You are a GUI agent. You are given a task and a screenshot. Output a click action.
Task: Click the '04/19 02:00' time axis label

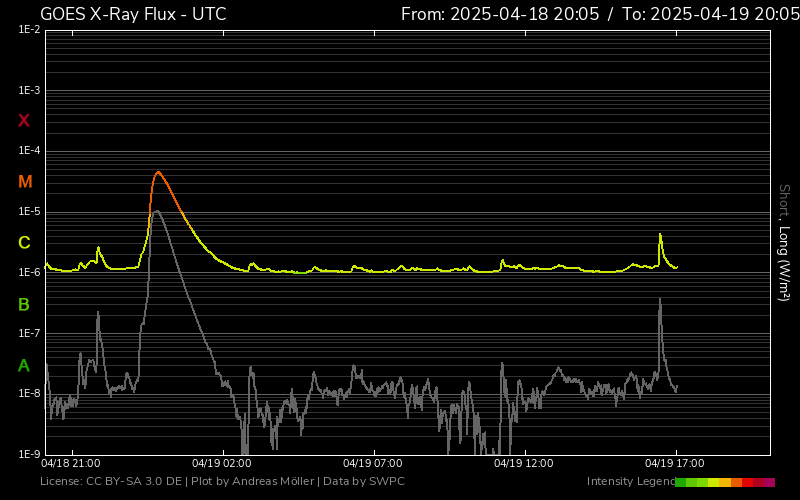(x=222, y=463)
